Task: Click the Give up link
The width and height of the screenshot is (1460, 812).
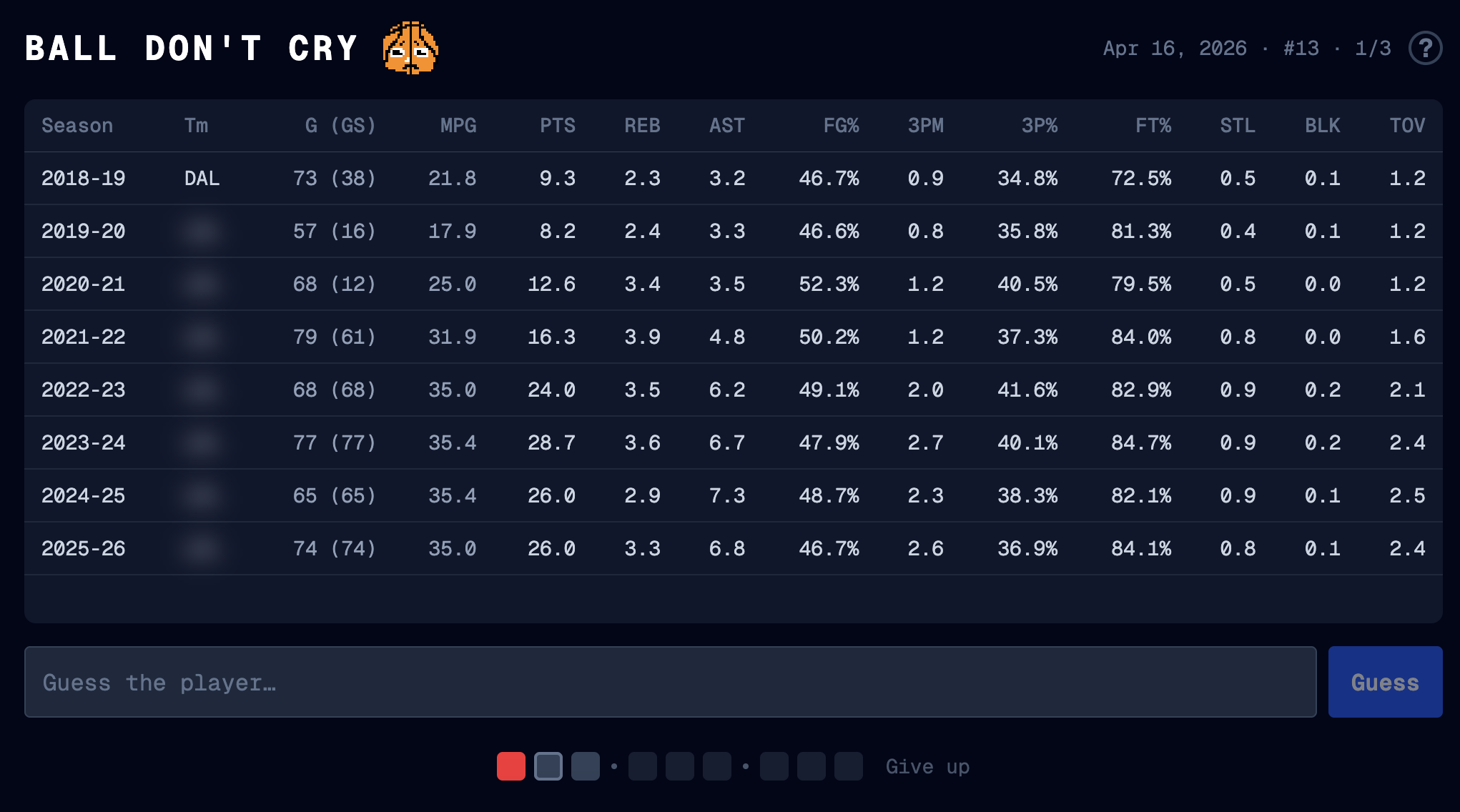Action: (x=927, y=766)
